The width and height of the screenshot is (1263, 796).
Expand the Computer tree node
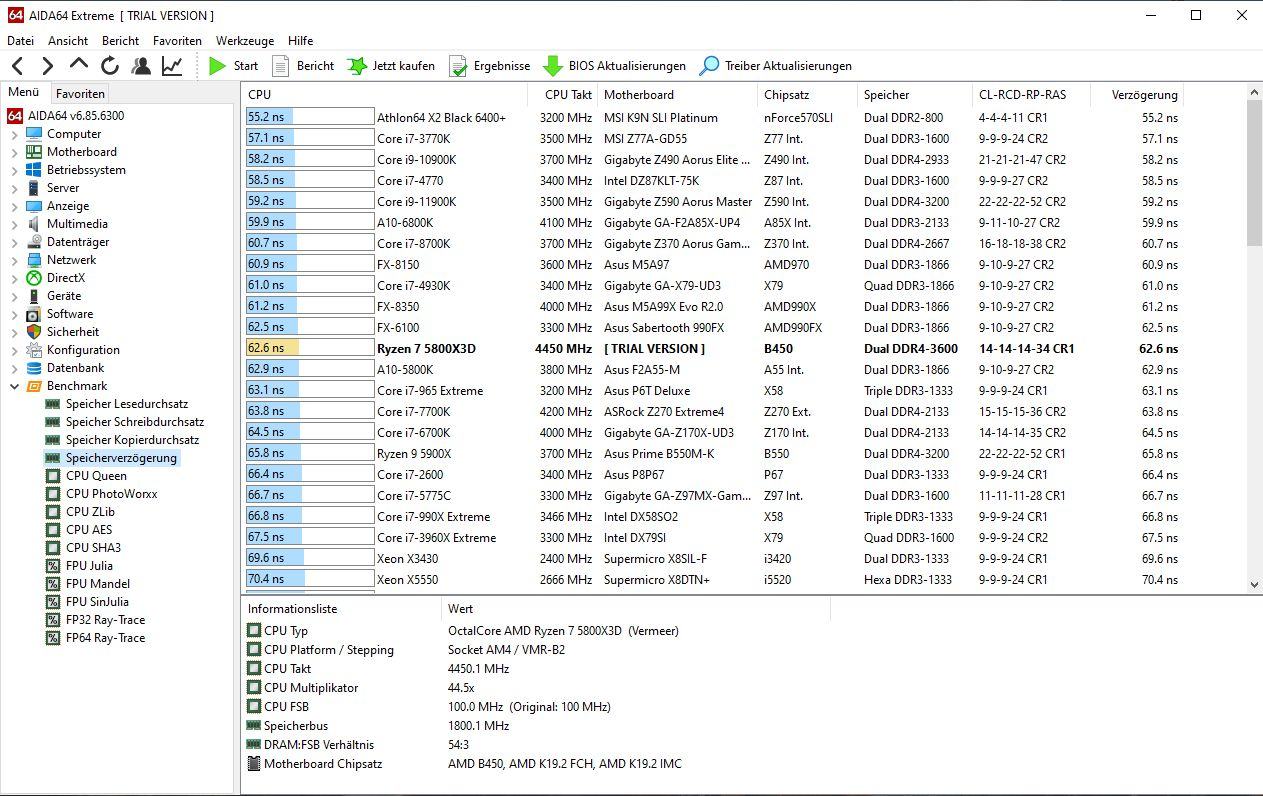14,134
